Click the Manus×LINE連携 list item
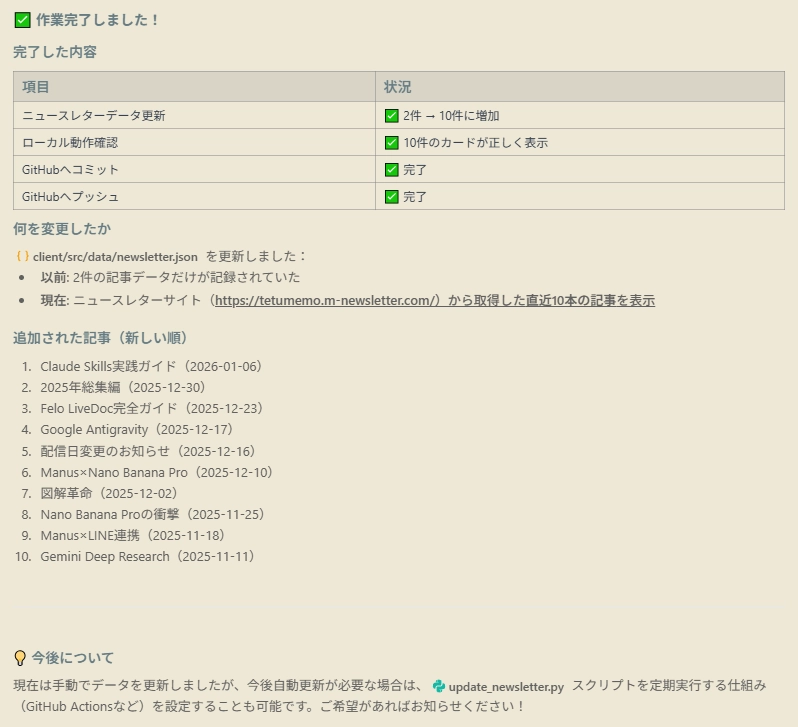This screenshot has height=727, width=798. (x=132, y=536)
